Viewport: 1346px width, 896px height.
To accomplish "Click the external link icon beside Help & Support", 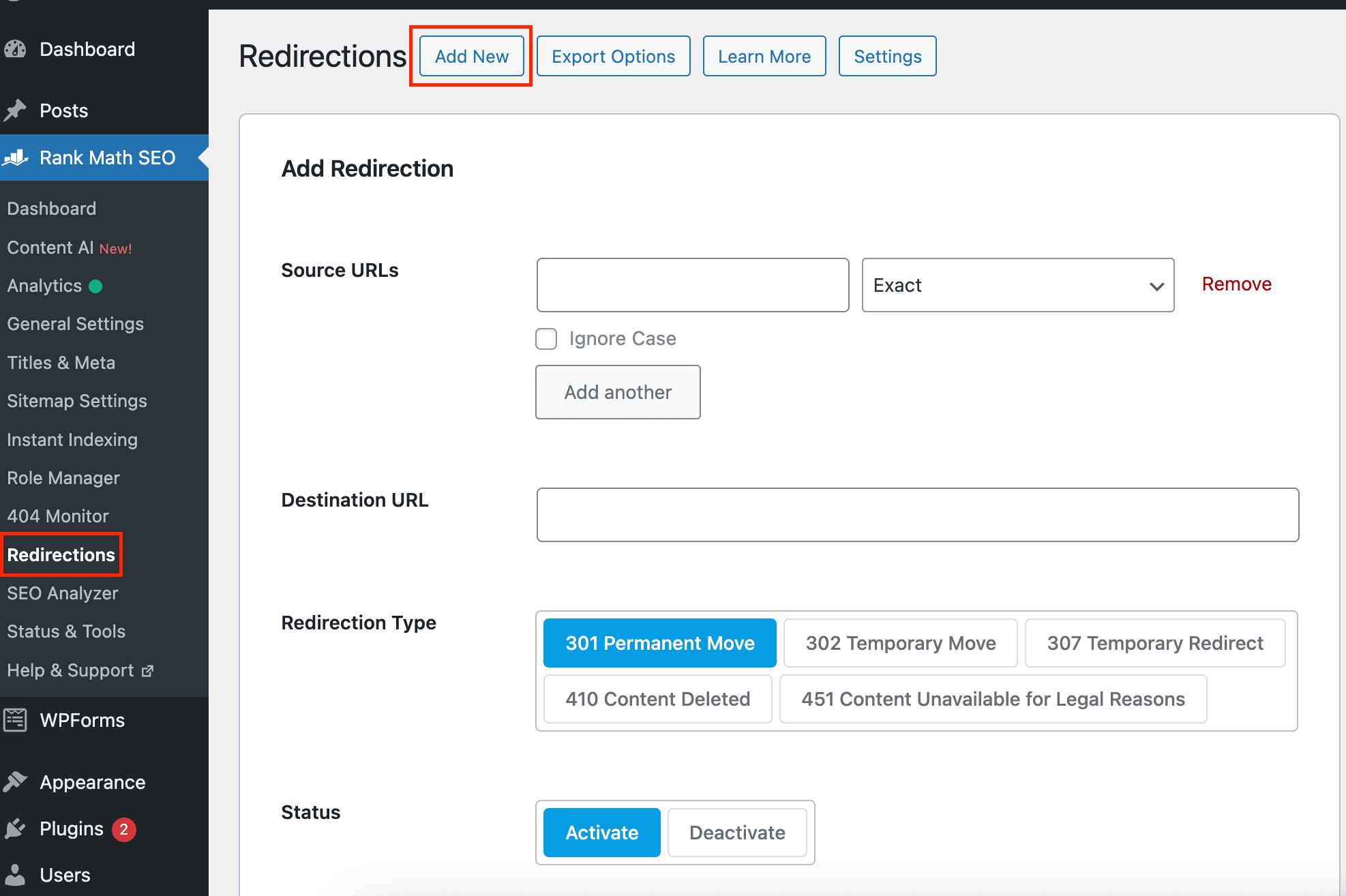I will (x=147, y=671).
